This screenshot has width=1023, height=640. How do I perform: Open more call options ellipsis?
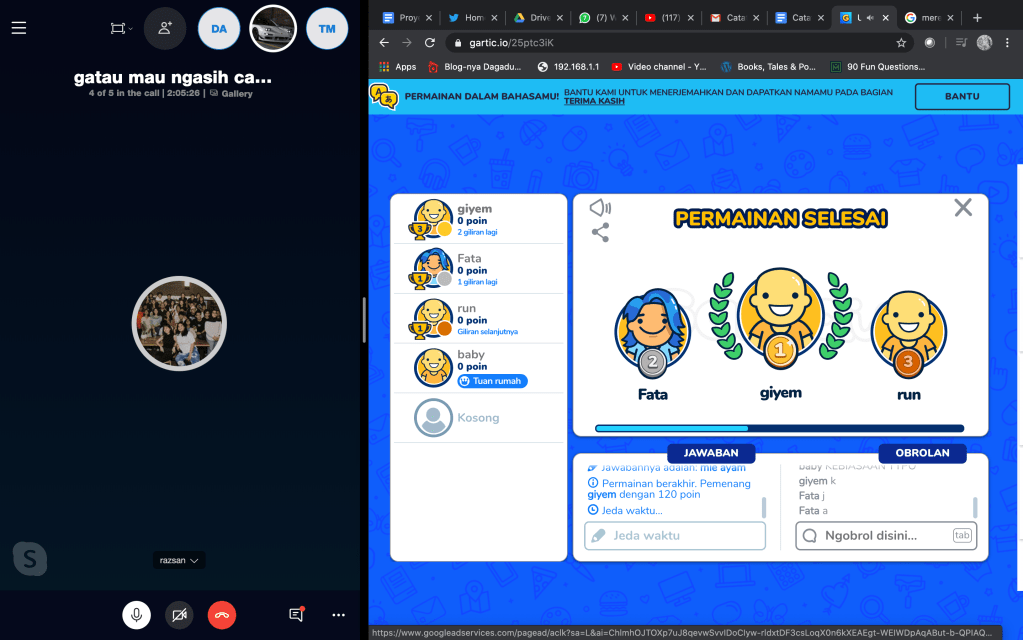click(x=339, y=614)
